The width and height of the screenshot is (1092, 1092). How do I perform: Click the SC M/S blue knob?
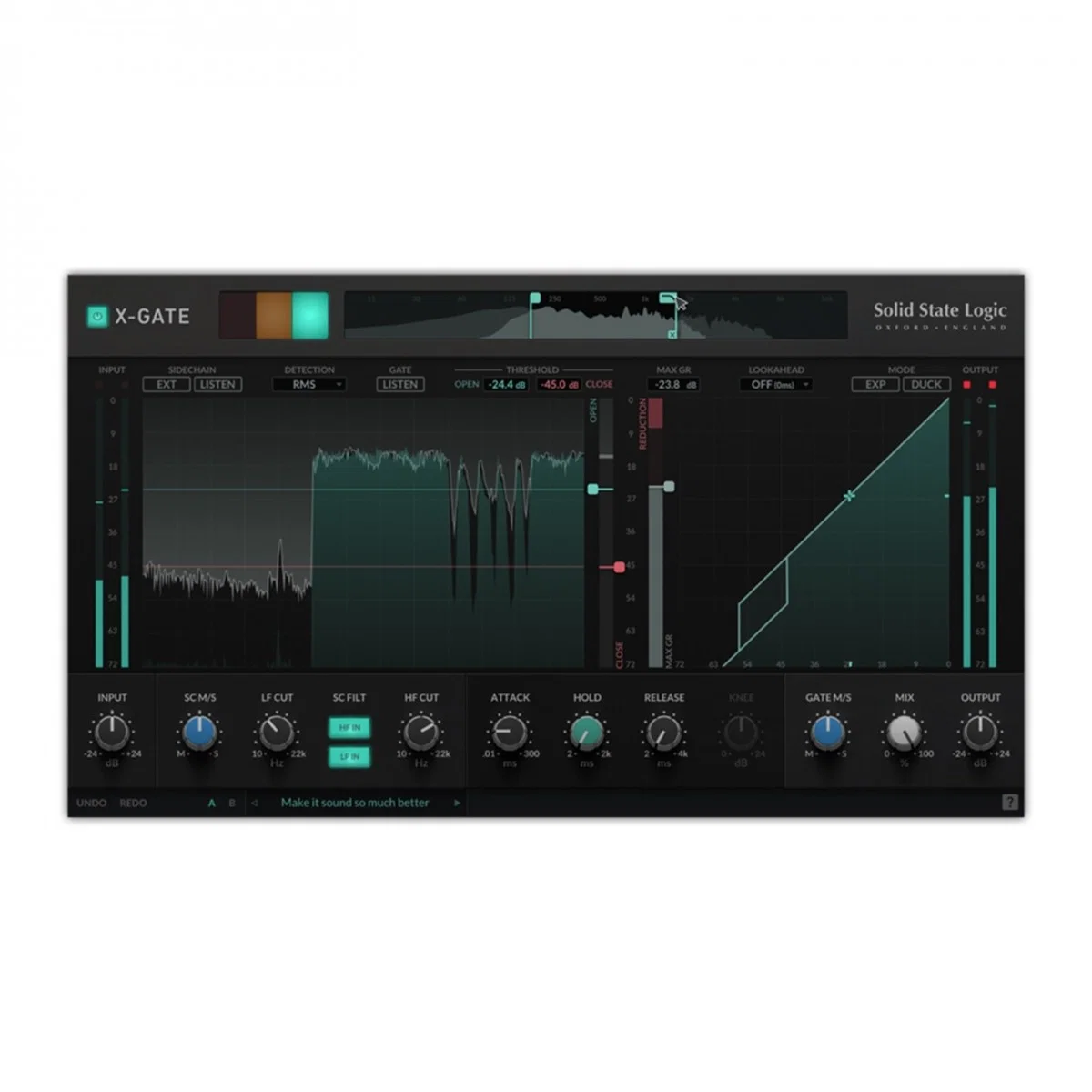[x=199, y=733]
